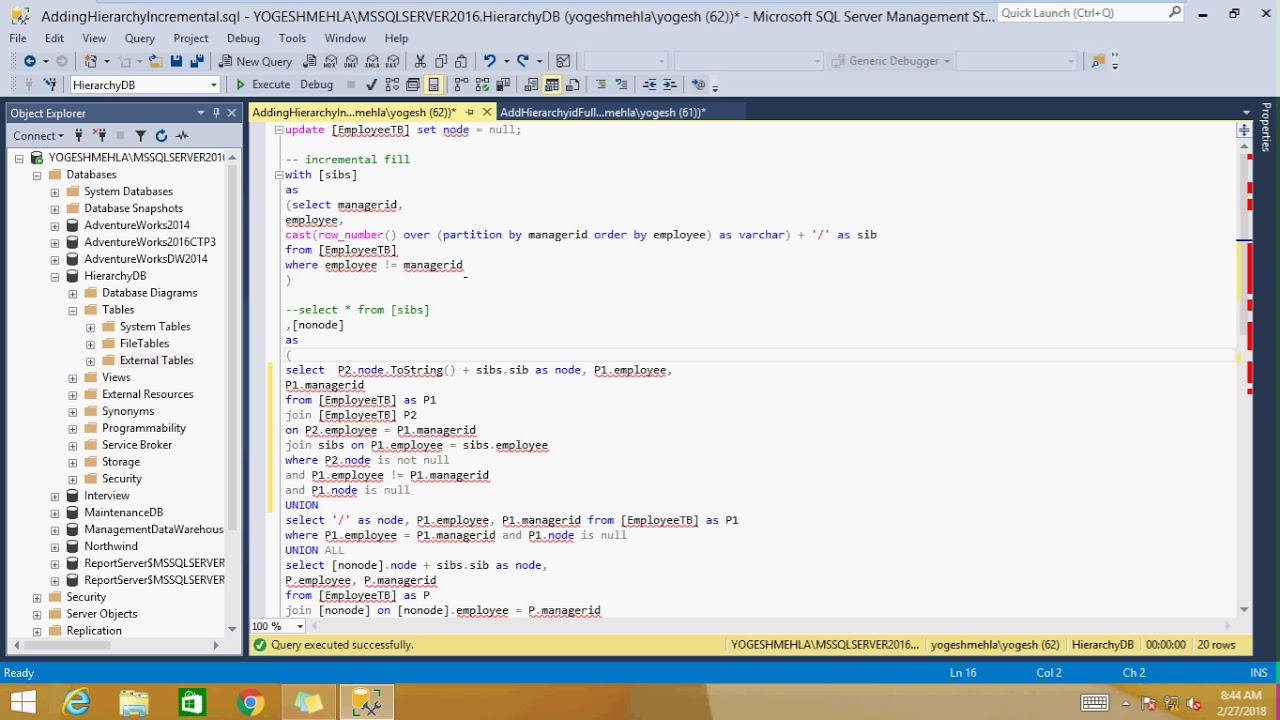The height and width of the screenshot is (720, 1280).
Task: Click the Increase Indent icon
Action: pyautogui.click(x=670, y=85)
